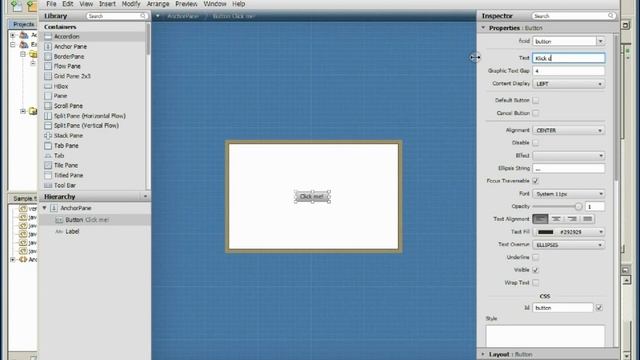Click the Library search magnifier icon
640x360 pixels.
click(x=143, y=16)
